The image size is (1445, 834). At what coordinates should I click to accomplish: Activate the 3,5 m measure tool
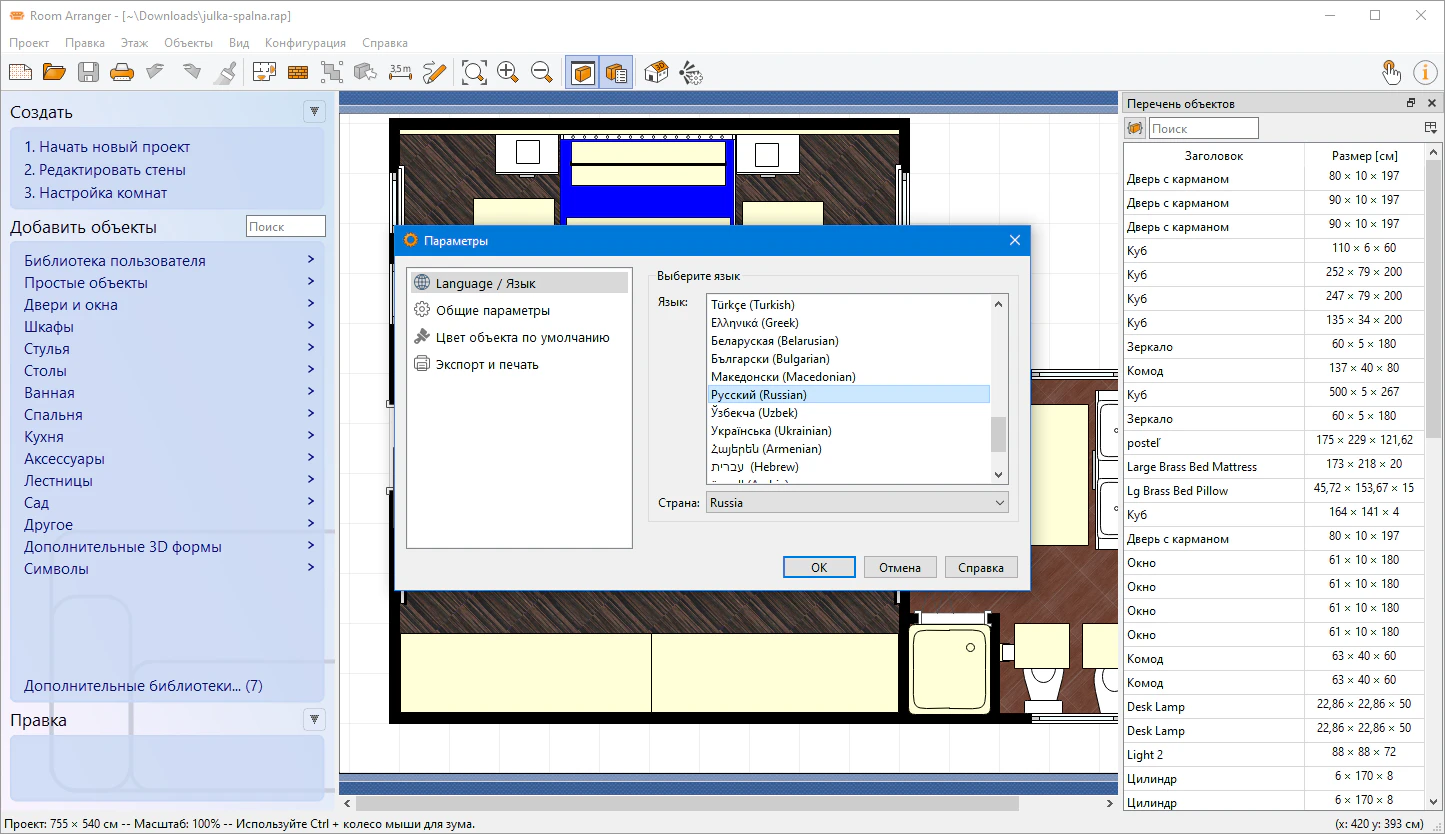point(400,72)
